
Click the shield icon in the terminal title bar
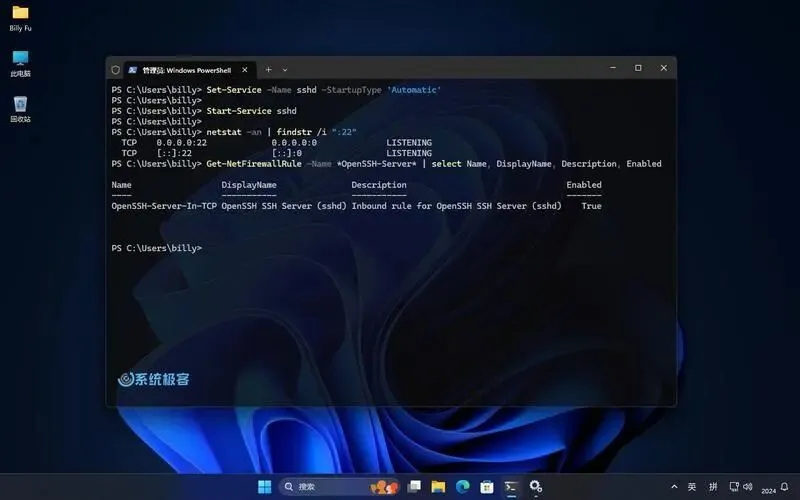tap(115, 70)
